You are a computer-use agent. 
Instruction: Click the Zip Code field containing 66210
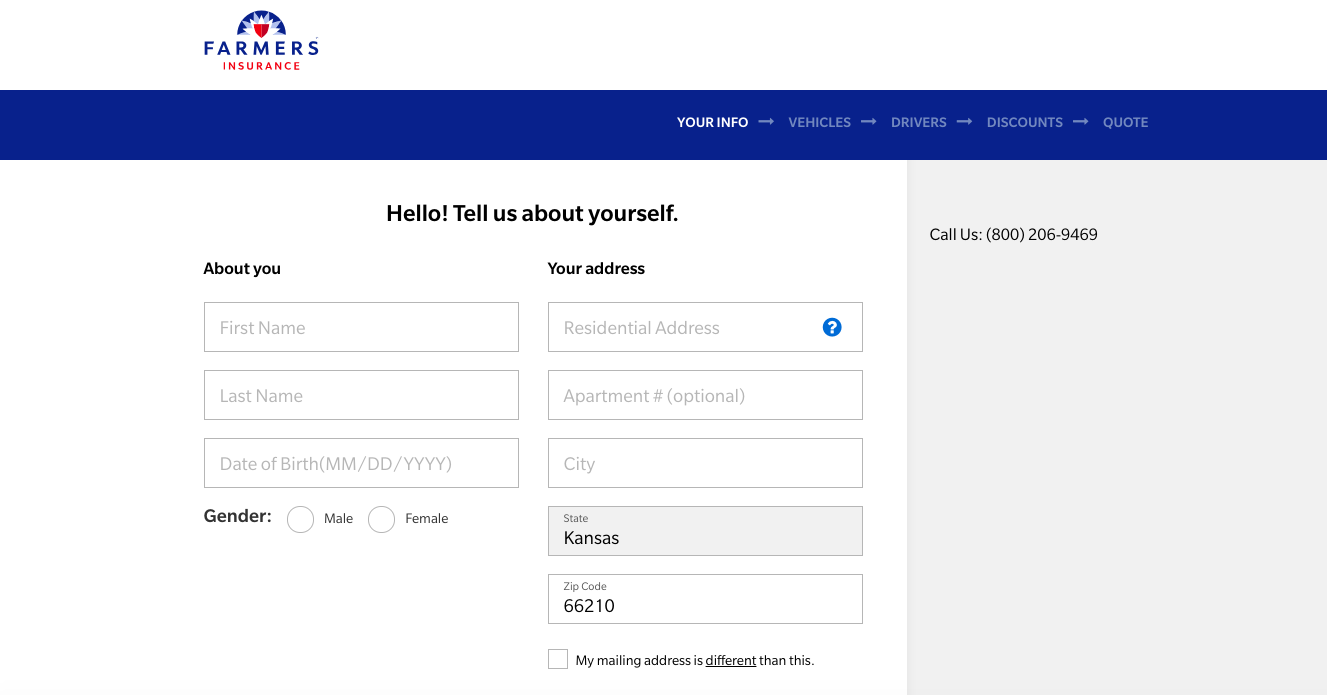tap(705, 599)
